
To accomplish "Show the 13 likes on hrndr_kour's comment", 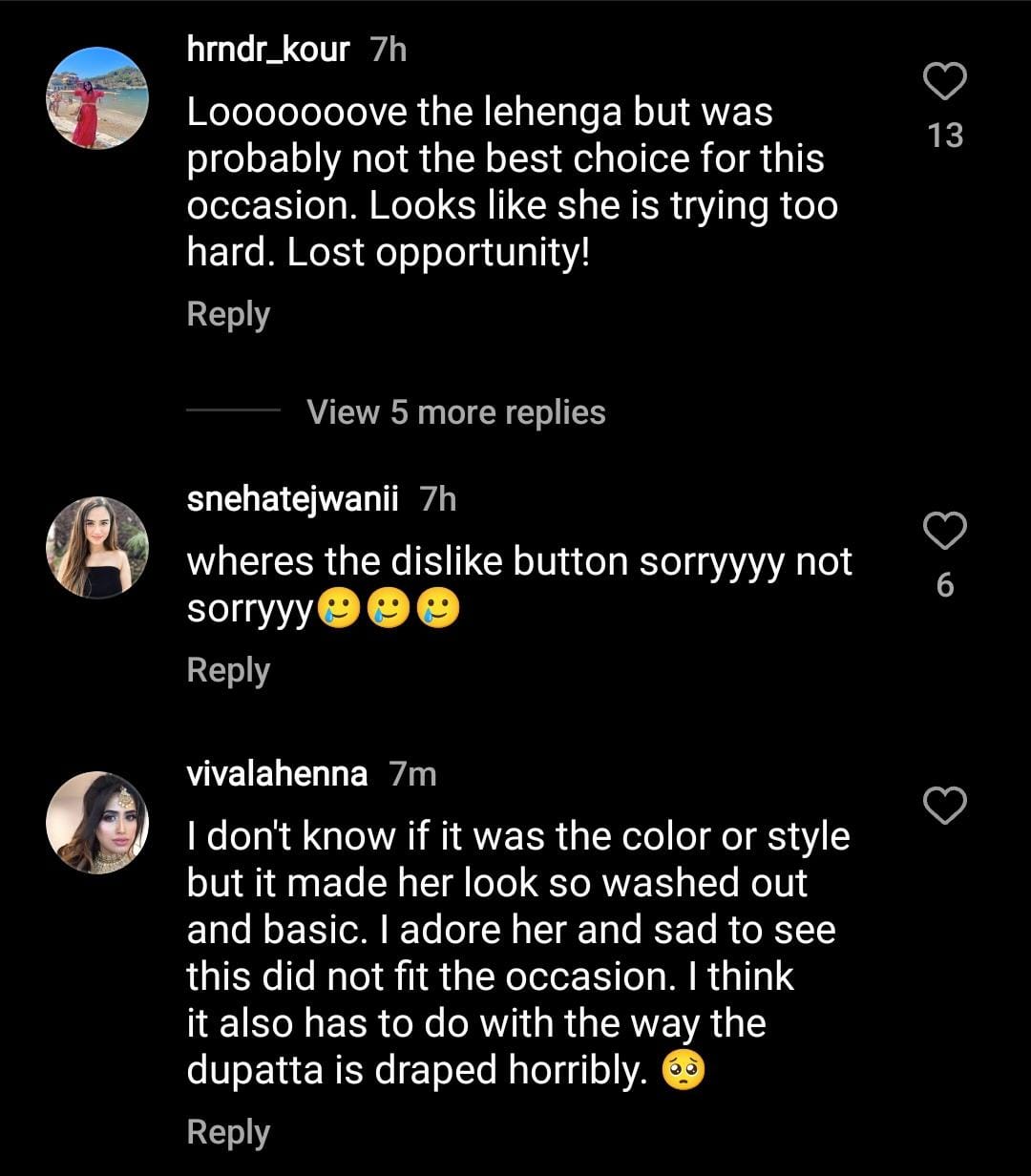I will pos(945,136).
